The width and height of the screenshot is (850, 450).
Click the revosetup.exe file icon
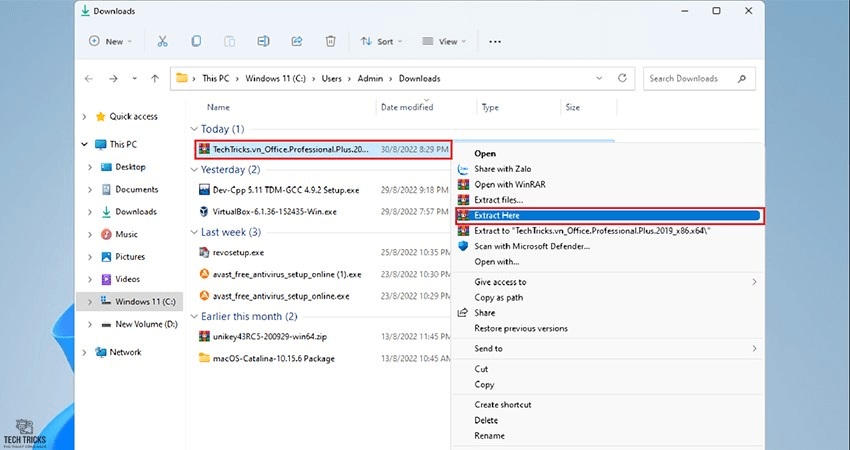click(x=204, y=252)
